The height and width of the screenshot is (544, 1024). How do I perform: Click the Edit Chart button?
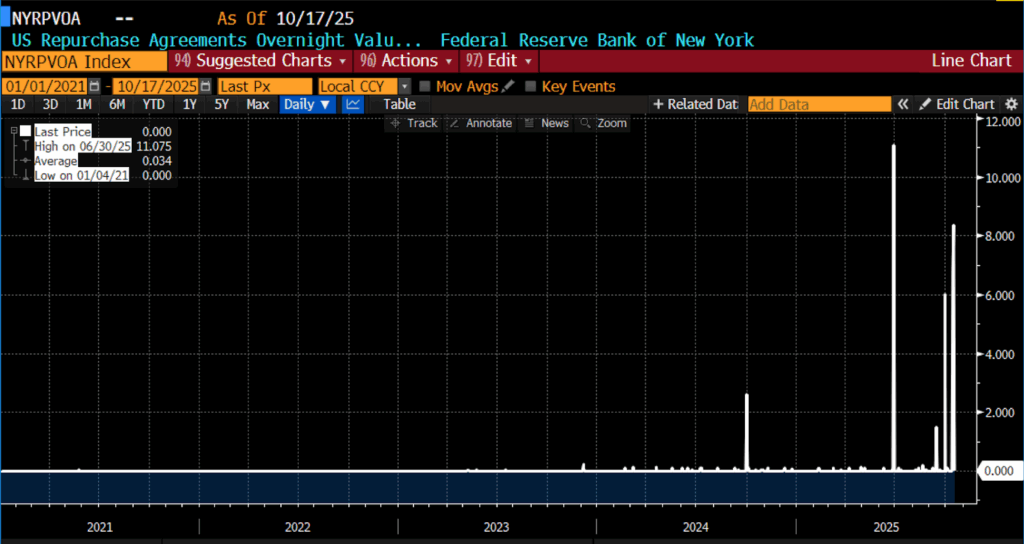[x=957, y=104]
